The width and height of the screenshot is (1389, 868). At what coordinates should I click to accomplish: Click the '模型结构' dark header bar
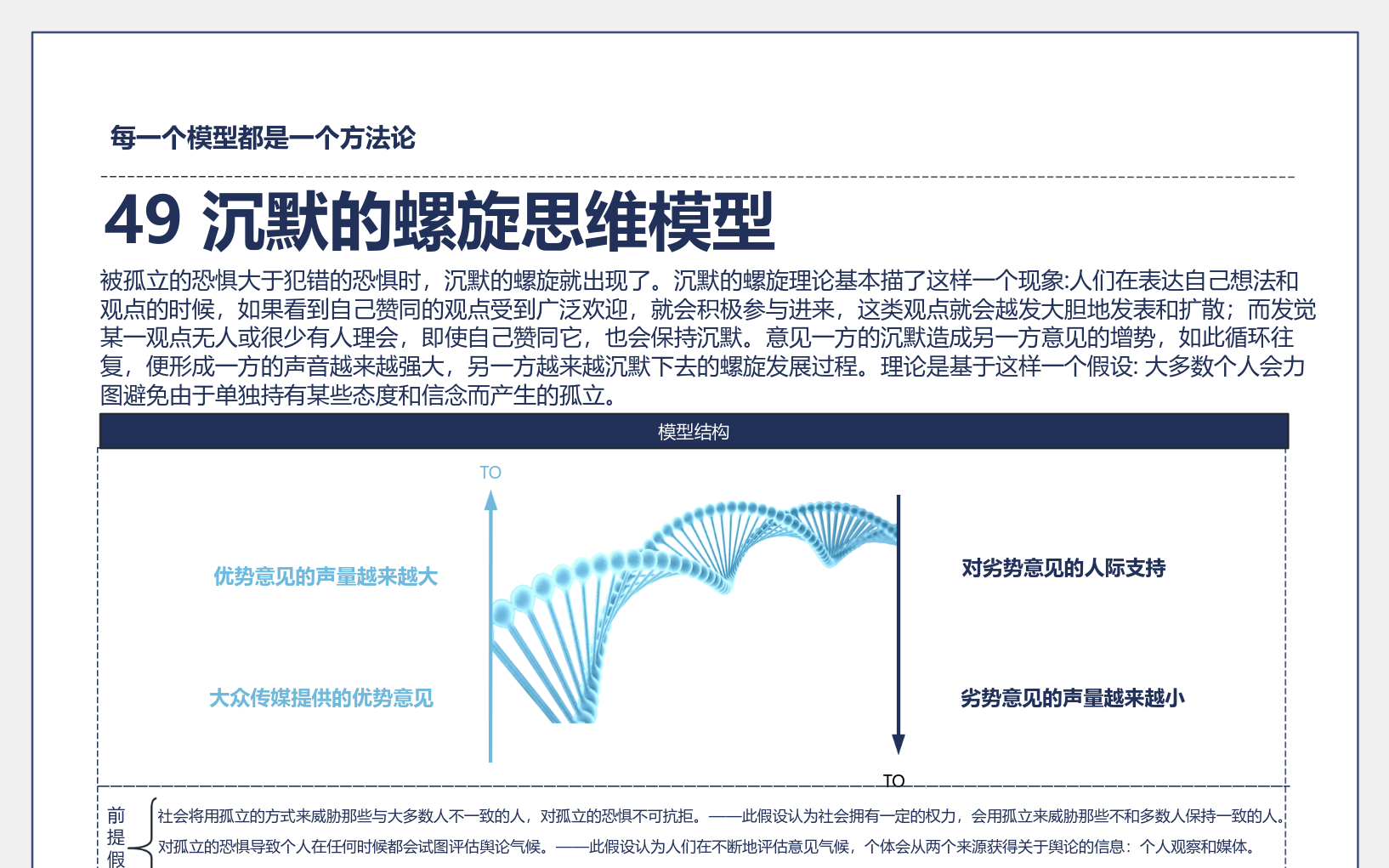click(694, 431)
